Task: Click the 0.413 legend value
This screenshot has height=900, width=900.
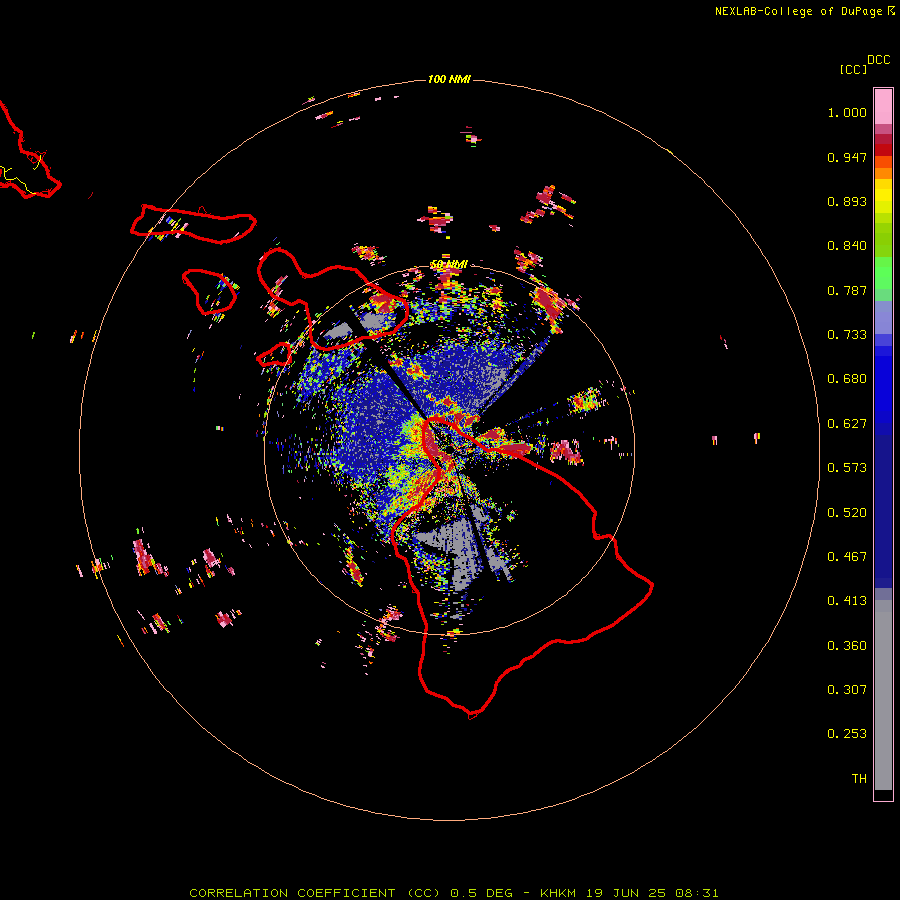Action: (847, 601)
